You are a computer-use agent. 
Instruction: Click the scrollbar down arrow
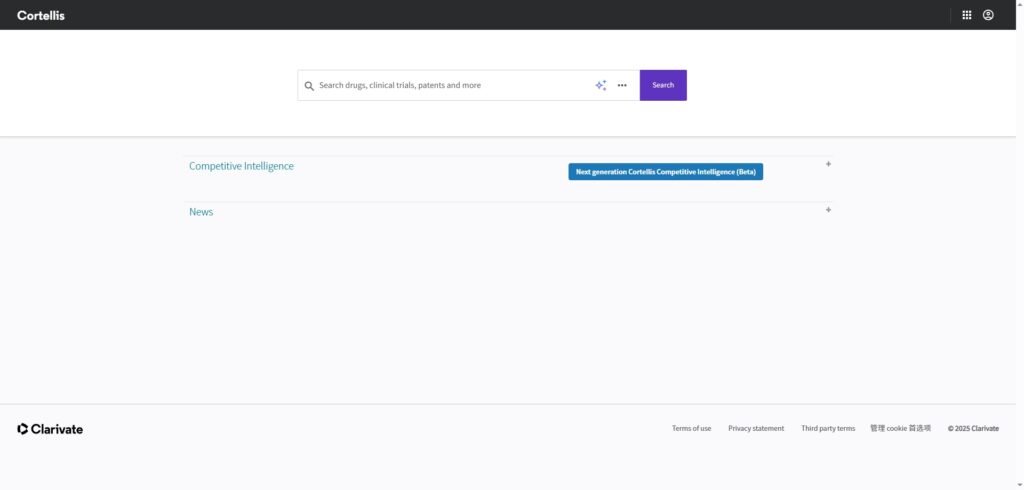(1018, 484)
